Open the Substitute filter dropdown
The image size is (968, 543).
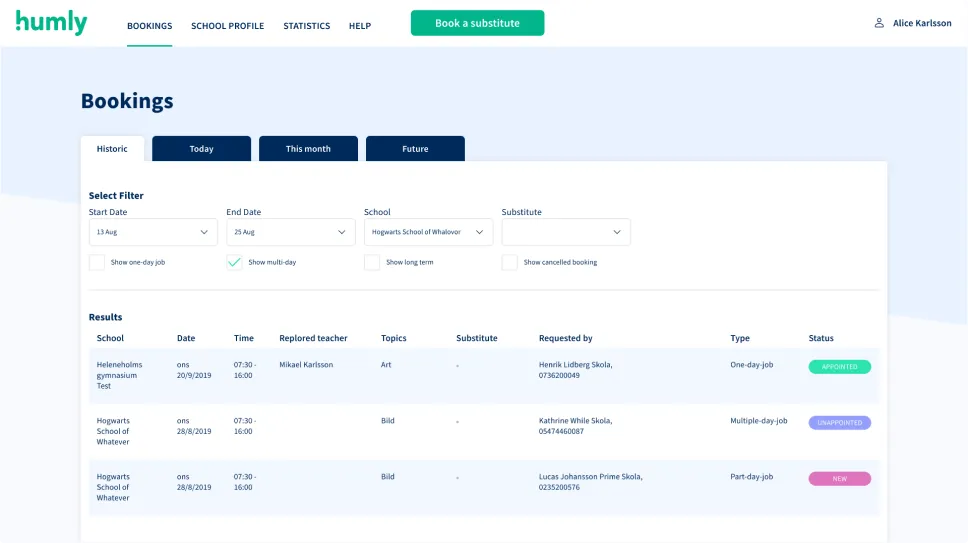566,232
